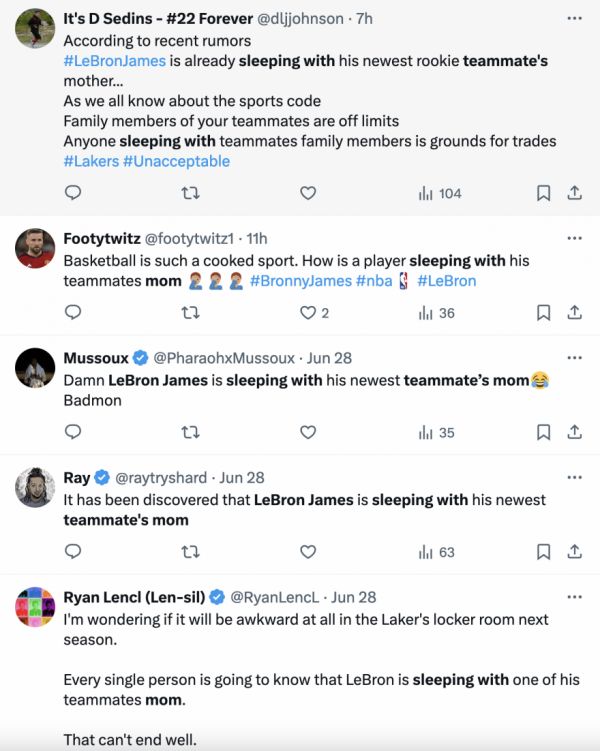600x751 pixels.
Task: Expand the three-dot menu on Ray's tweet
Action: point(574,477)
